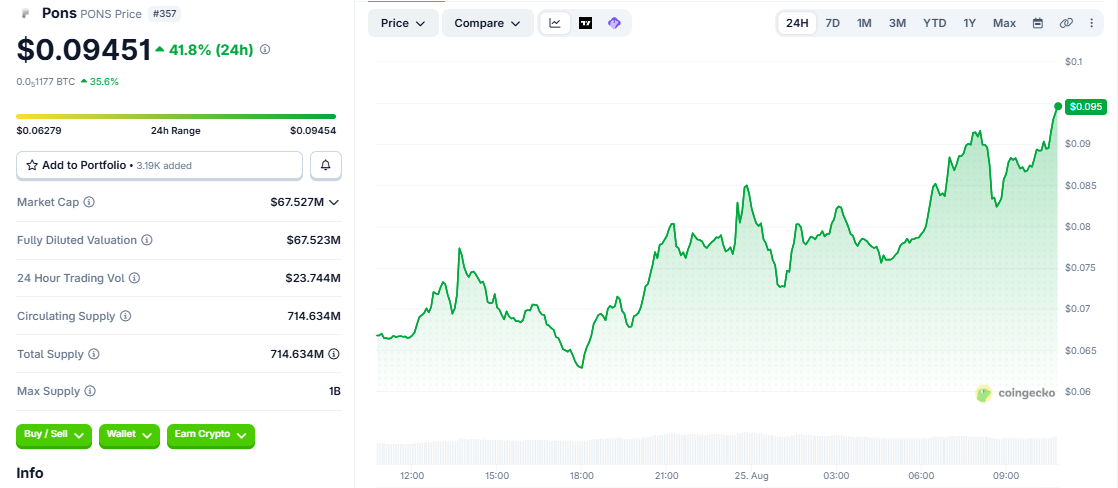Image resolution: width=1118 pixels, height=488 pixels.
Task: Click the $0.06279 range low value
Action: click(x=39, y=131)
